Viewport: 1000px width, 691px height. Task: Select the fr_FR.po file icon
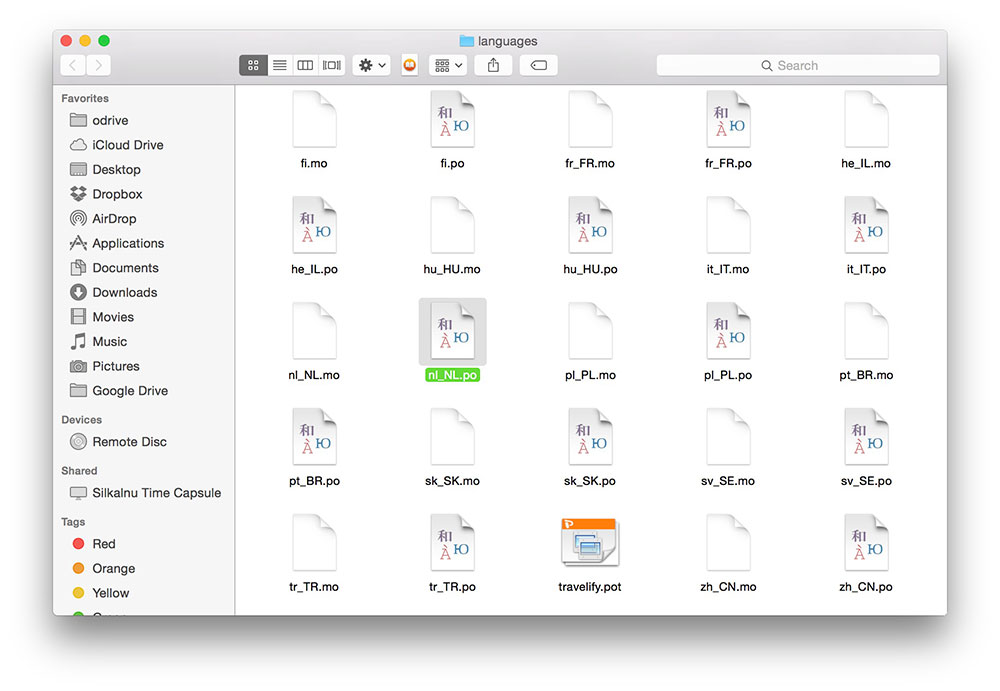tap(728, 120)
